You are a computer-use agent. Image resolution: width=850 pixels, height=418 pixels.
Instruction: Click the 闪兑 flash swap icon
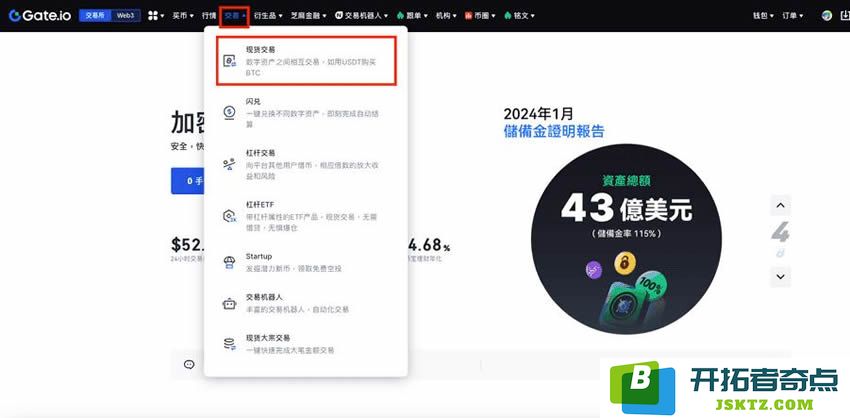pyautogui.click(x=229, y=112)
